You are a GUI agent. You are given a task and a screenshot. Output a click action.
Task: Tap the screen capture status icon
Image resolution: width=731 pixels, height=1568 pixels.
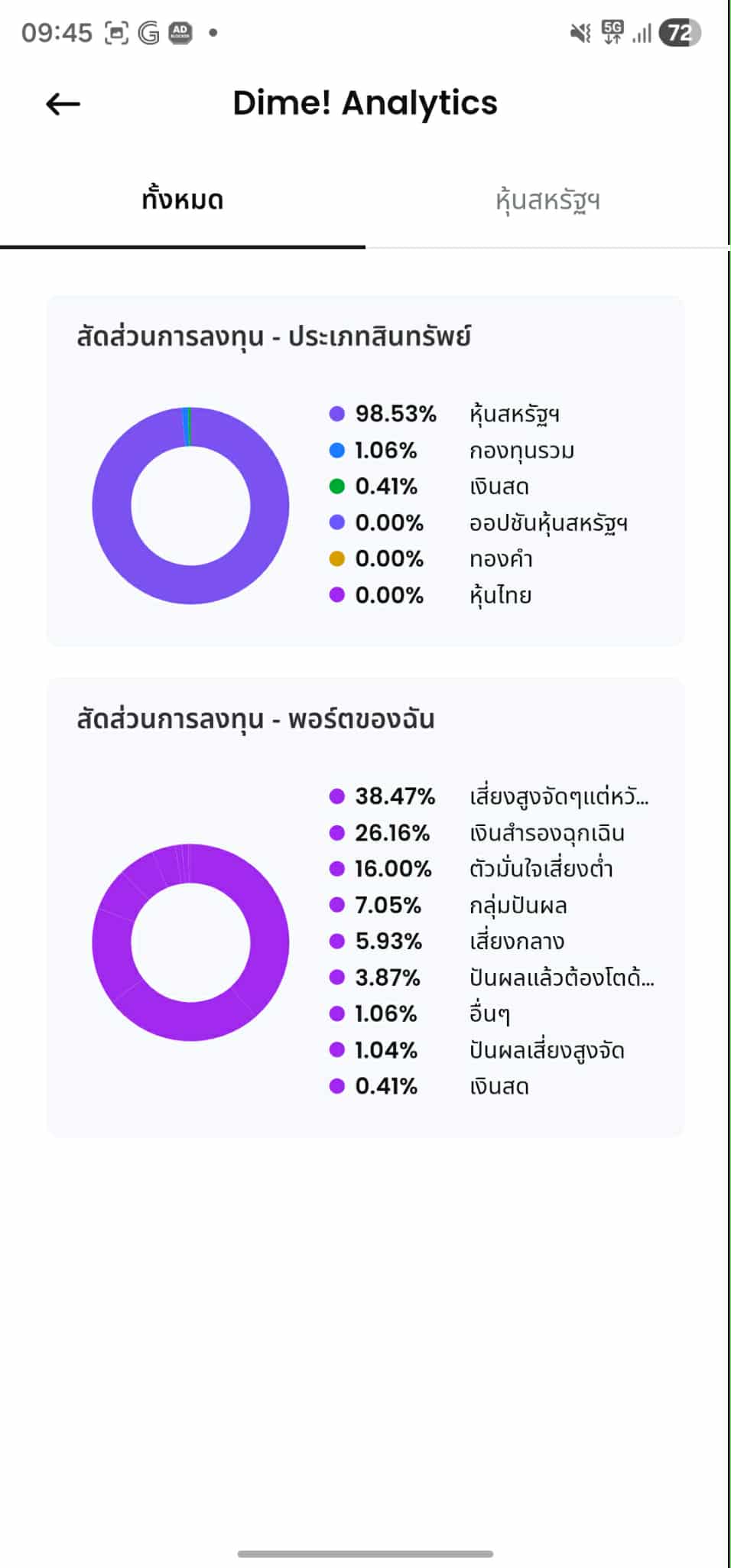pyautogui.click(x=116, y=33)
